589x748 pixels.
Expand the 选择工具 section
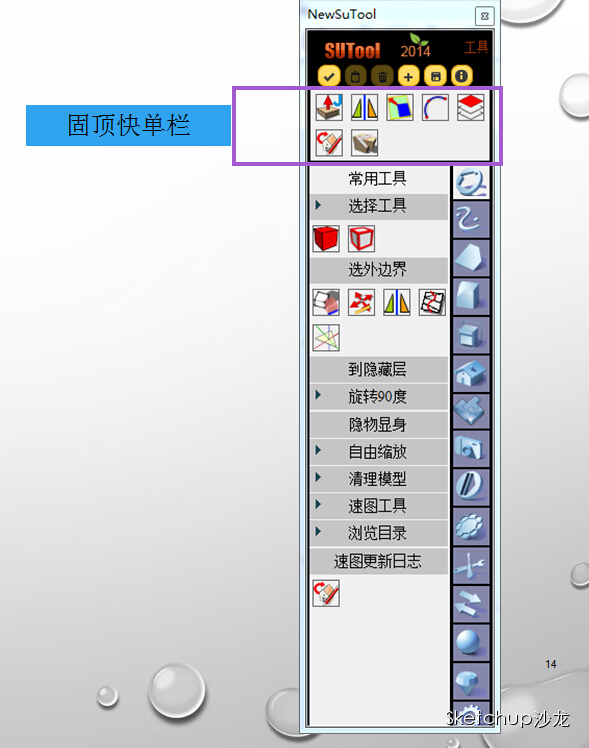point(379,206)
